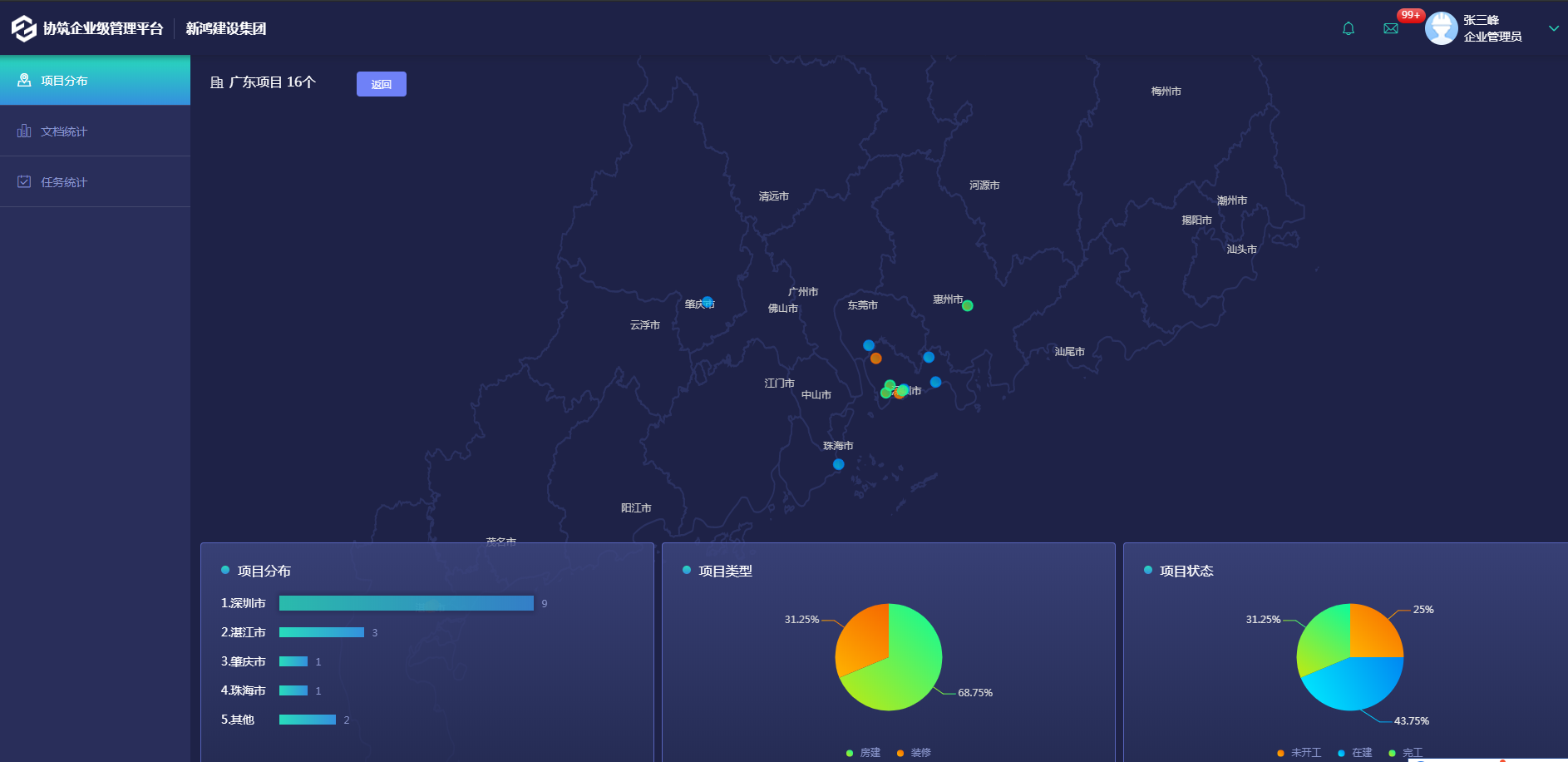Image resolution: width=1568 pixels, height=762 pixels.
Task: Expand the user account dropdown arrow
Action: pos(1553,28)
